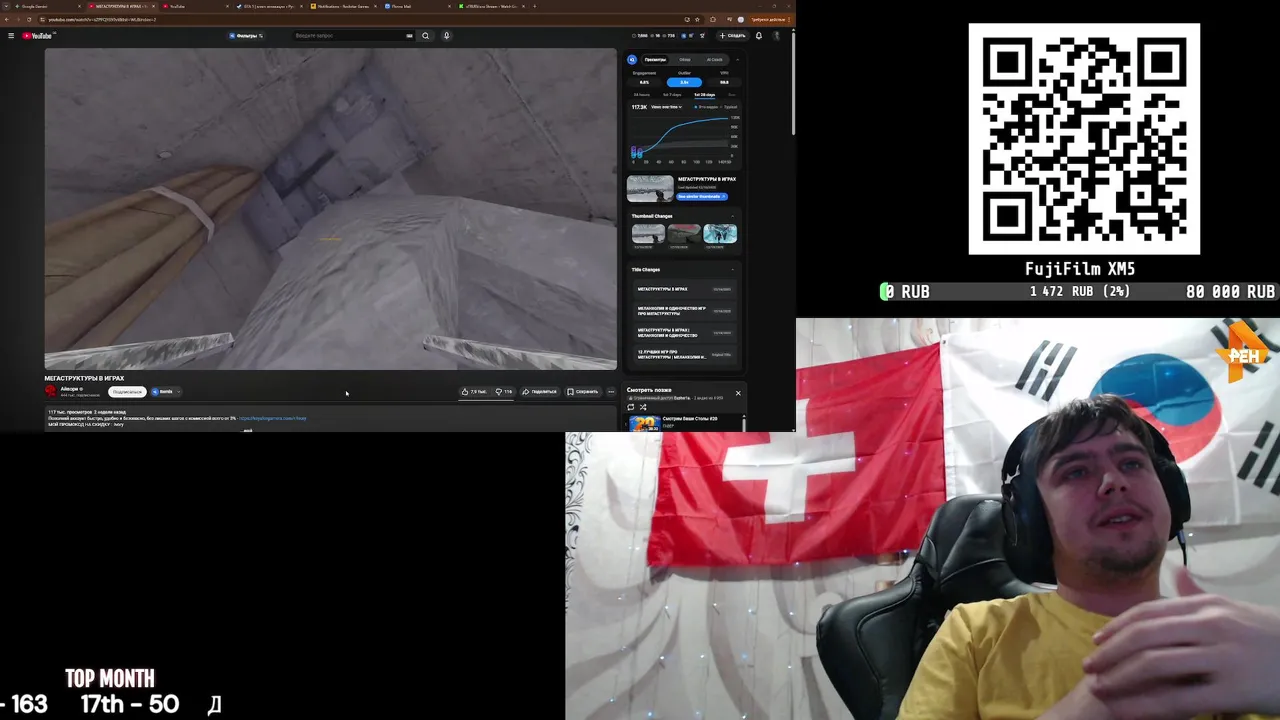Viewport: 1280px width, 720px height.
Task: Open the promo link in description
Action: coord(273,418)
